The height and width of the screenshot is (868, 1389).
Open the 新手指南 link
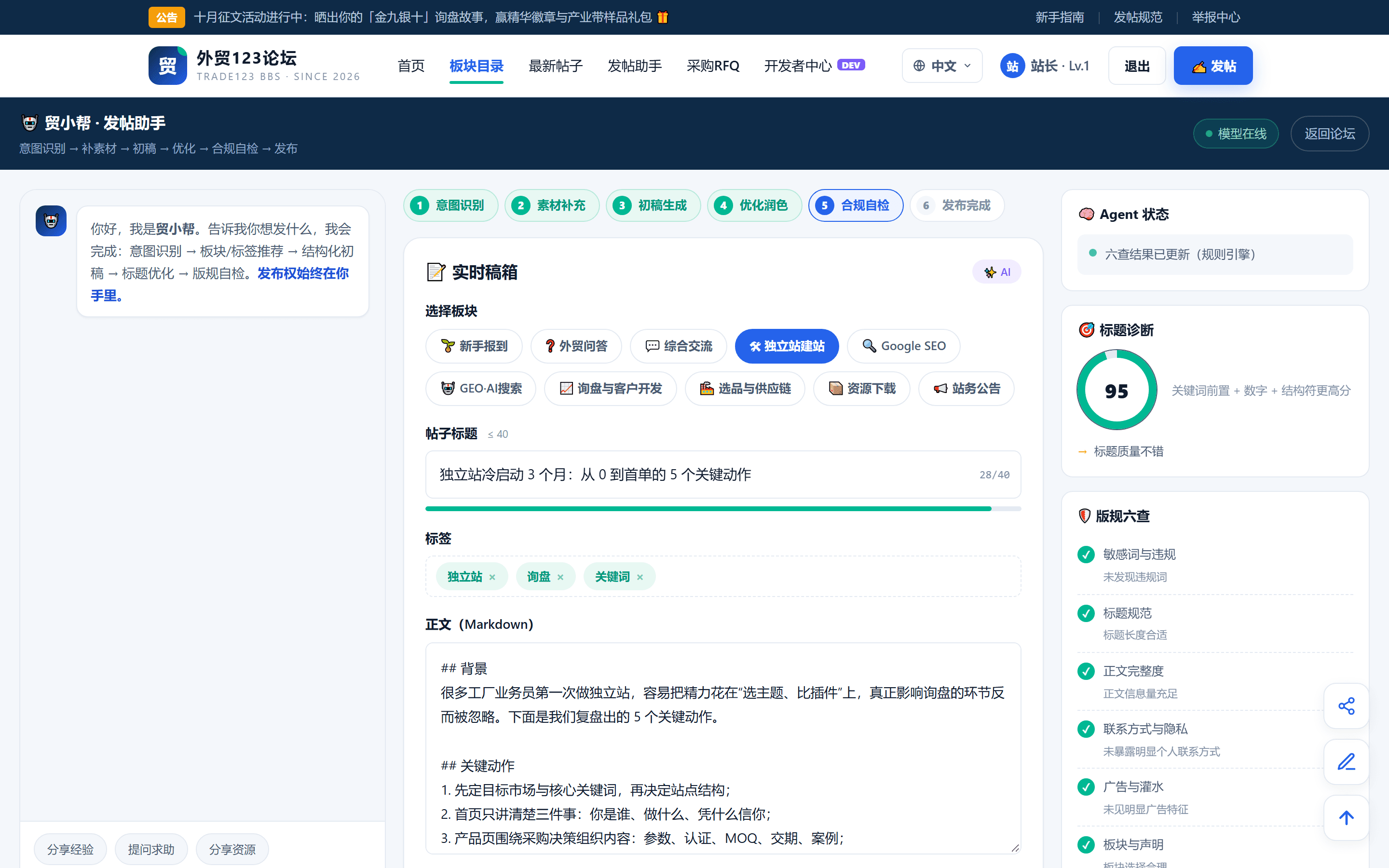1060,17
